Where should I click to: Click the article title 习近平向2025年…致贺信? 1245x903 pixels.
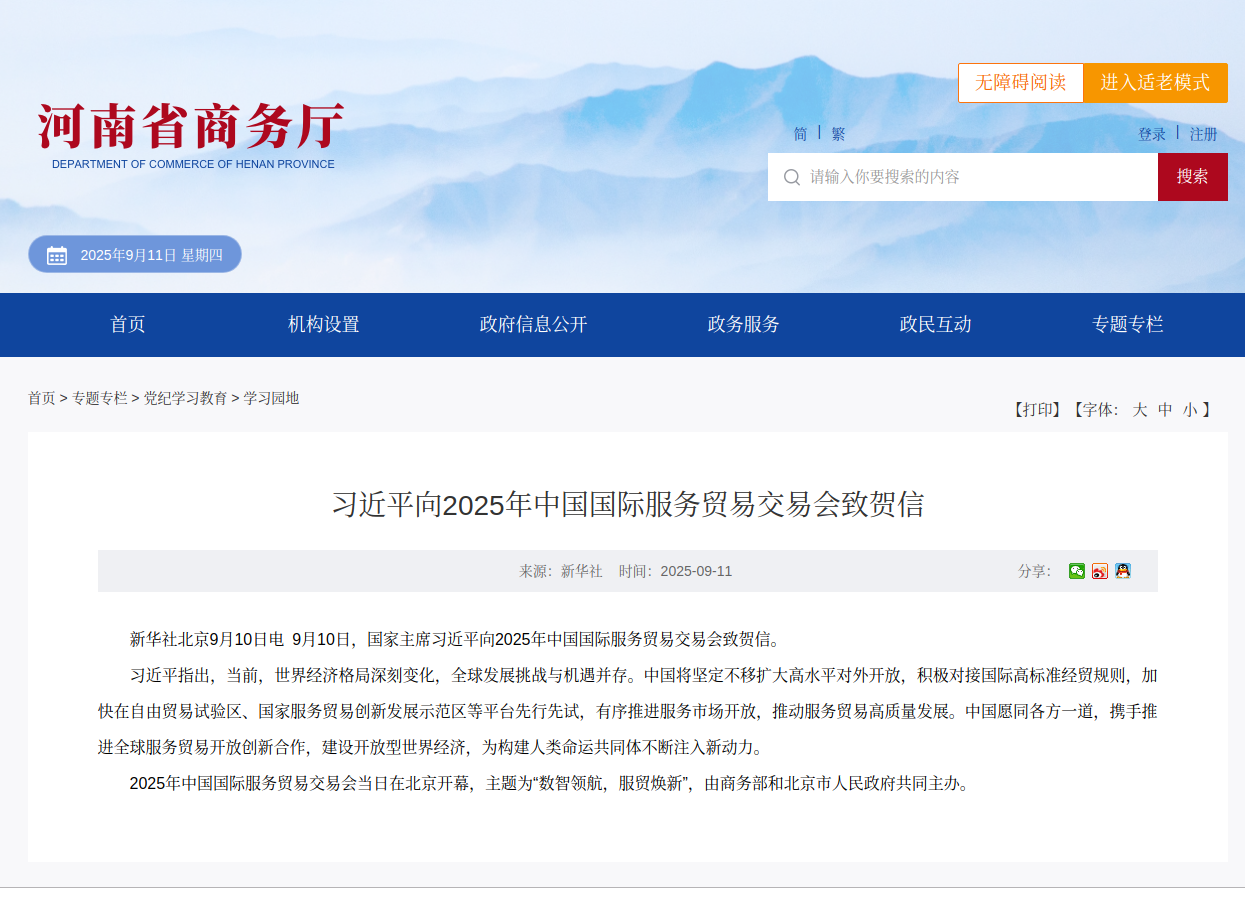click(x=628, y=504)
